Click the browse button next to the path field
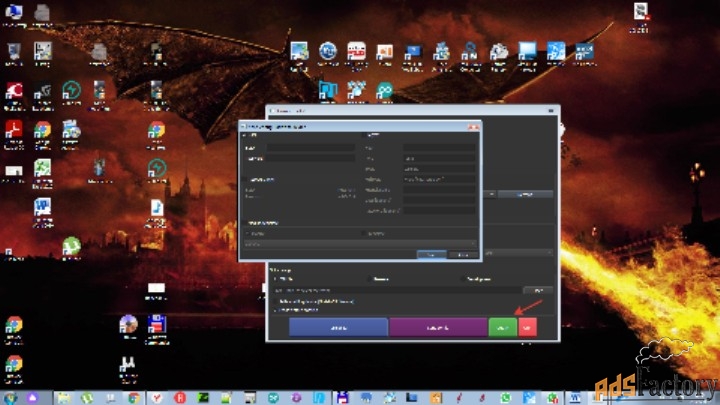The width and height of the screenshot is (720, 405). pos(538,290)
